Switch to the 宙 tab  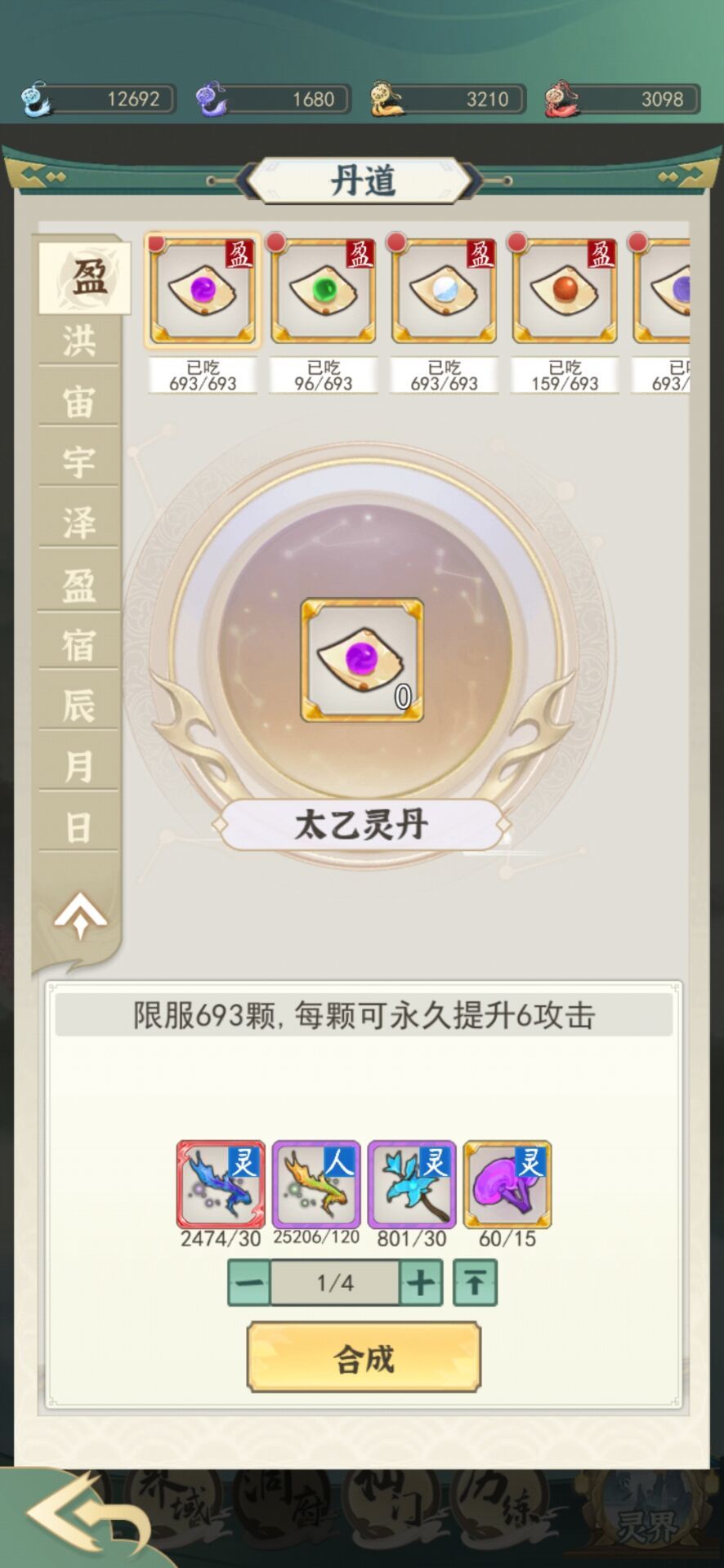tap(79, 402)
